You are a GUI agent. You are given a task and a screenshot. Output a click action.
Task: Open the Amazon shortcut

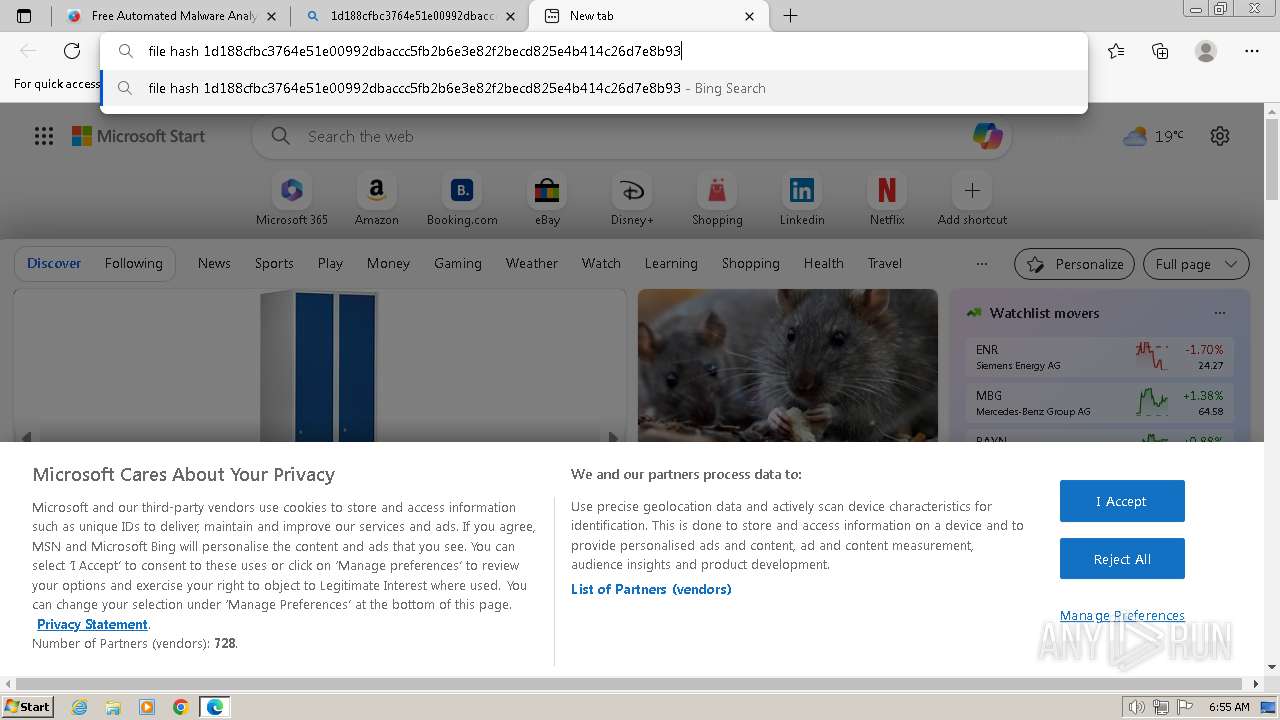[376, 200]
